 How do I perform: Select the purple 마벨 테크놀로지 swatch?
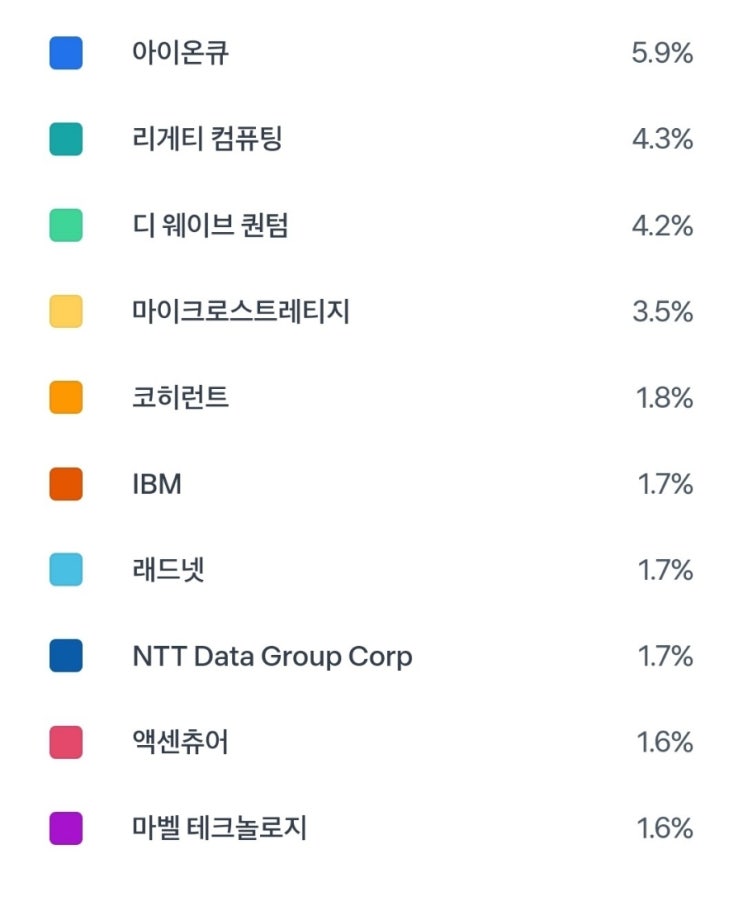tap(66, 828)
